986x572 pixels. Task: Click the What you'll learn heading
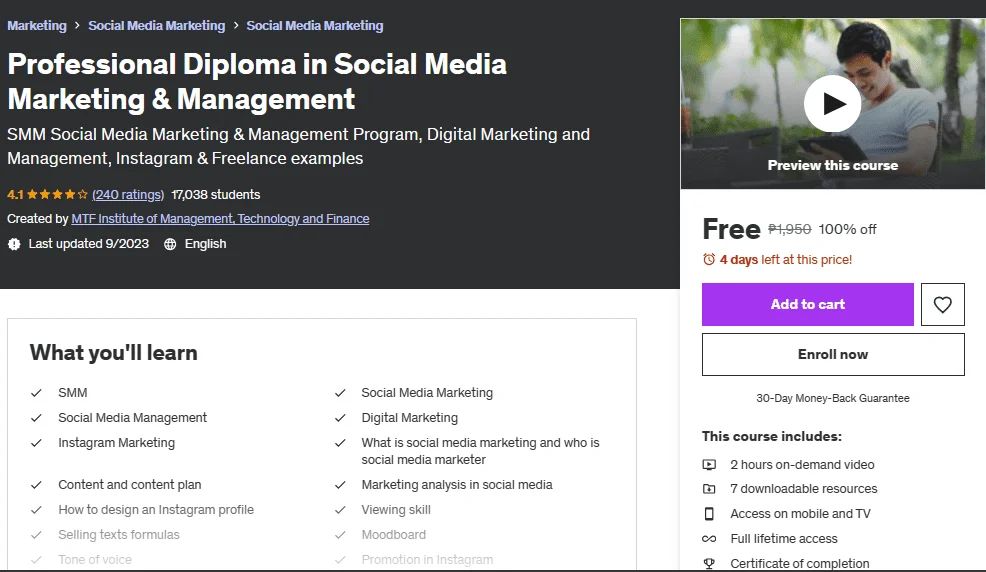113,353
